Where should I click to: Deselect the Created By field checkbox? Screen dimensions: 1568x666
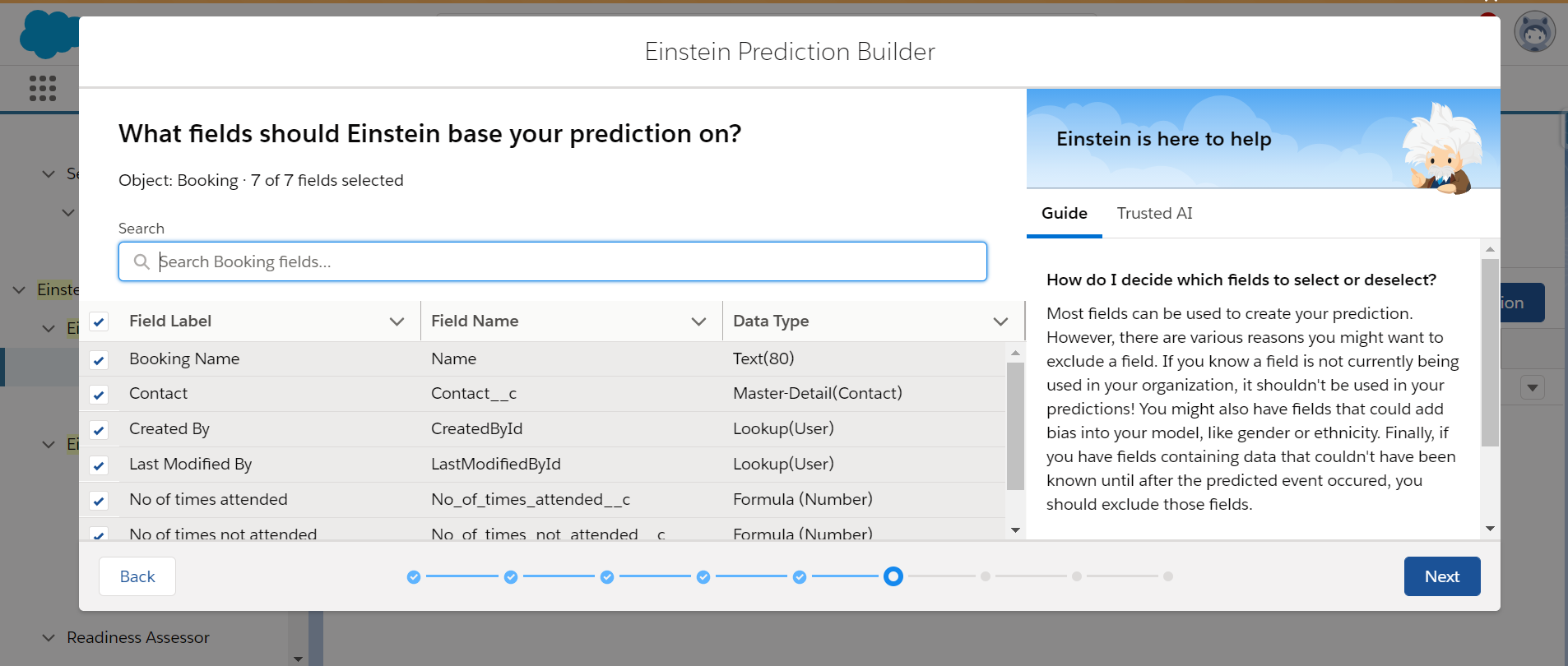coord(100,430)
